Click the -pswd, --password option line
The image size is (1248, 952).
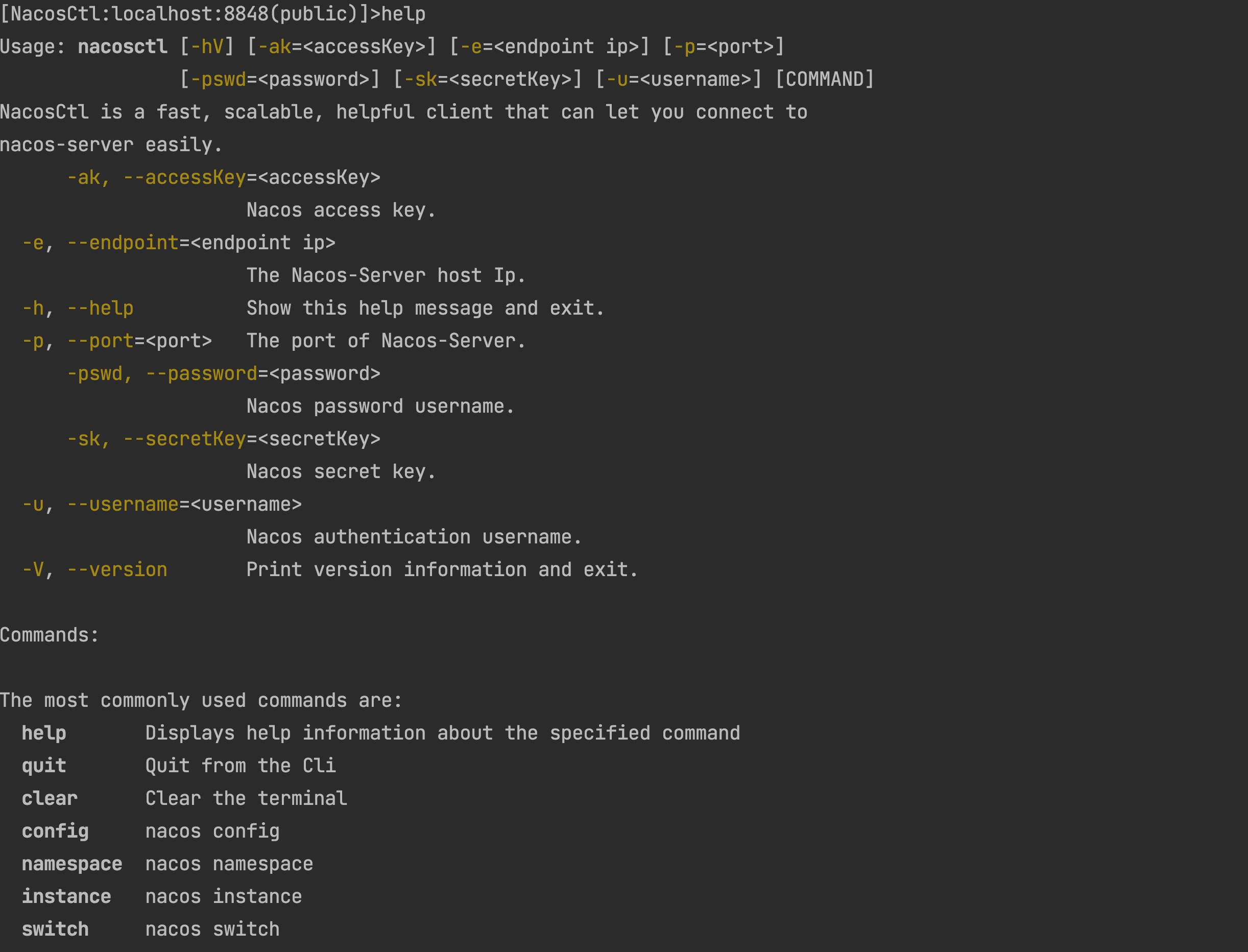pyautogui.click(x=224, y=373)
